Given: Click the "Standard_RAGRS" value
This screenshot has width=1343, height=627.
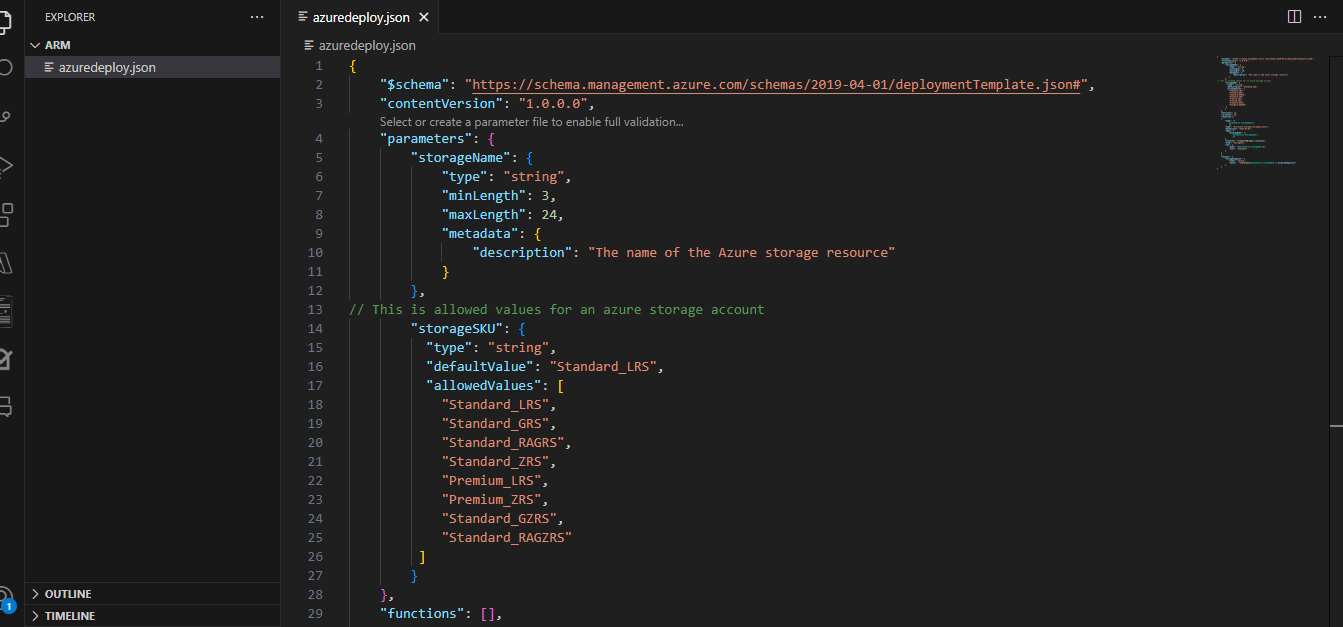Looking at the screenshot, I should tap(503, 443).
